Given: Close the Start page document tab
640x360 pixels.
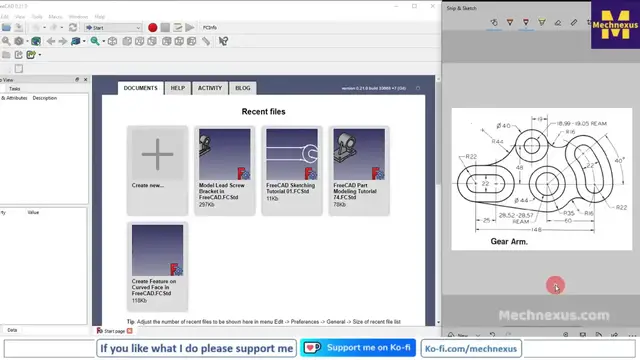Looking at the screenshot, I should pyautogui.click(x=129, y=331).
